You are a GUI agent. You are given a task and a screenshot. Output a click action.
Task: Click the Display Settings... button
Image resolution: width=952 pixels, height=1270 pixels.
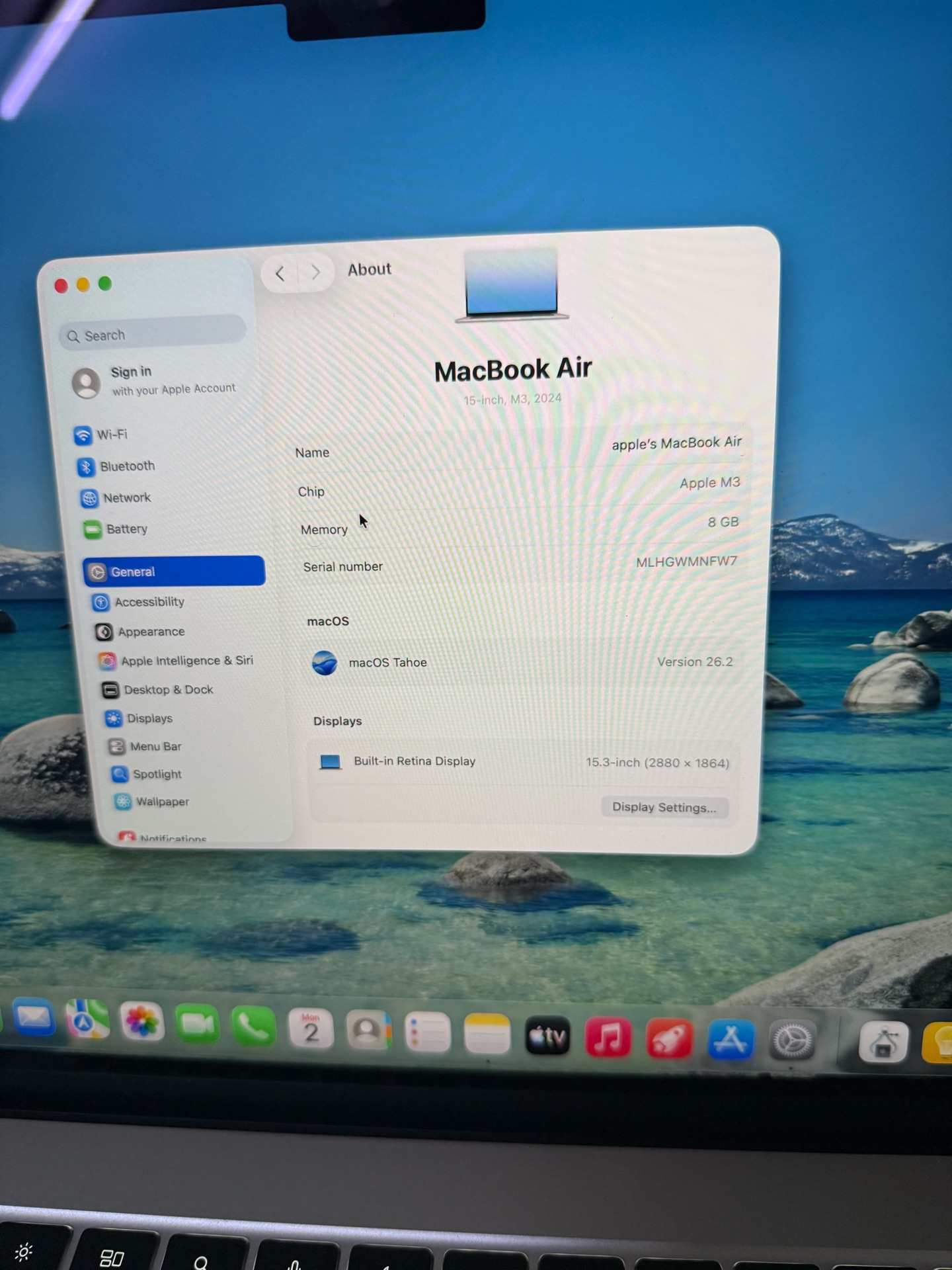[x=664, y=807]
